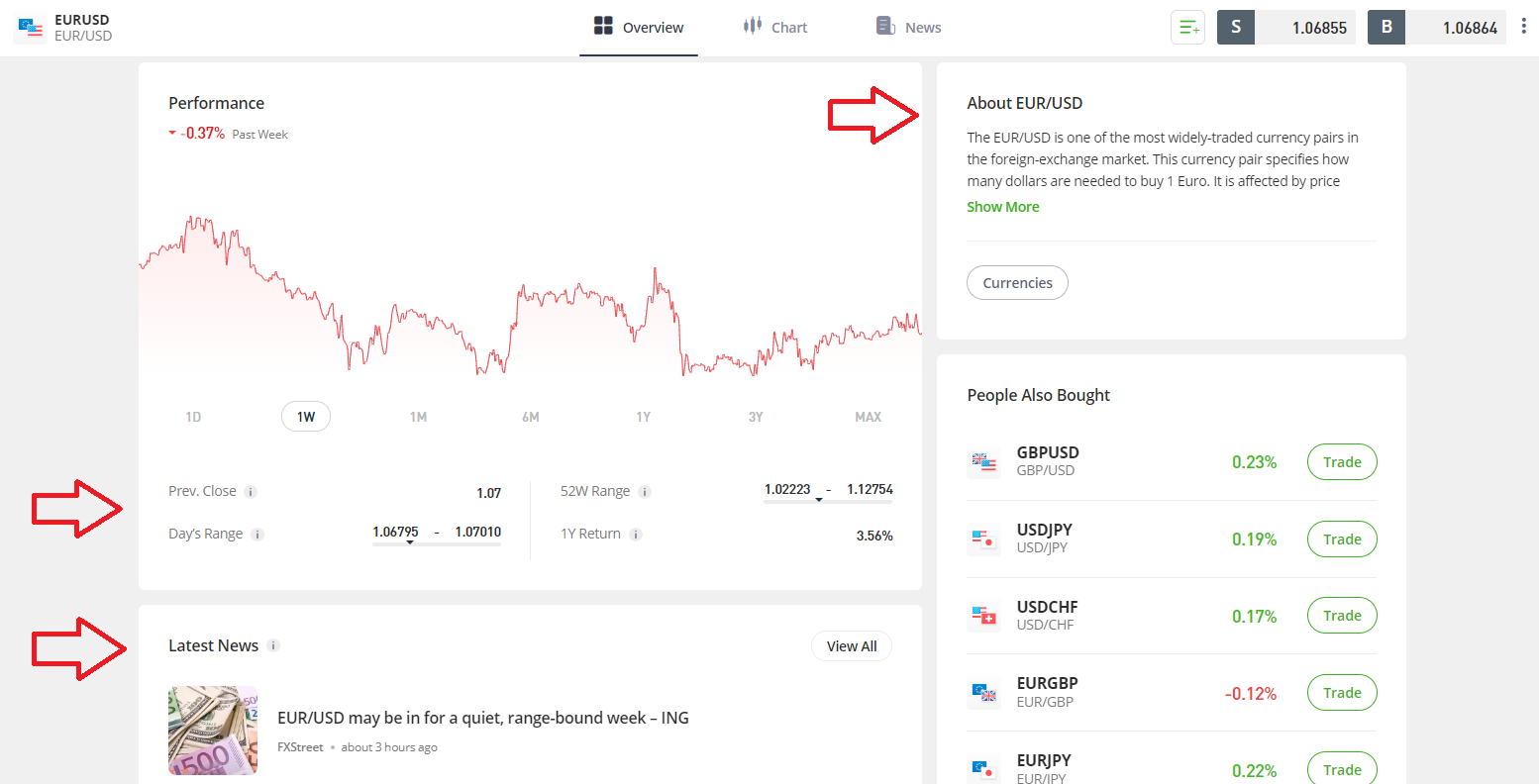Click the S sell price button
The width and height of the screenshot is (1539, 784).
(x=1285, y=28)
